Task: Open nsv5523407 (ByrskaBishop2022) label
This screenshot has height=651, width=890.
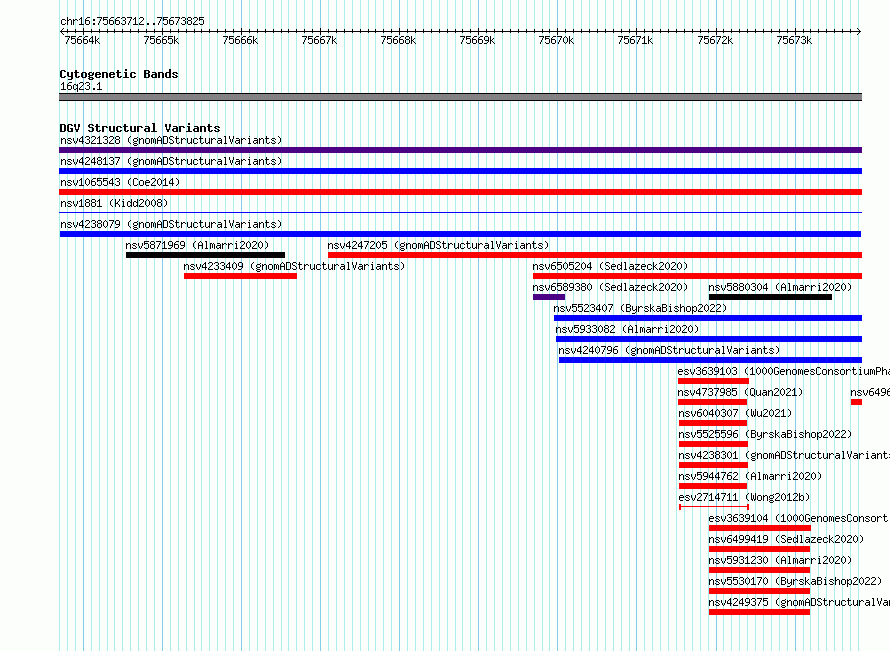Action: click(640, 308)
